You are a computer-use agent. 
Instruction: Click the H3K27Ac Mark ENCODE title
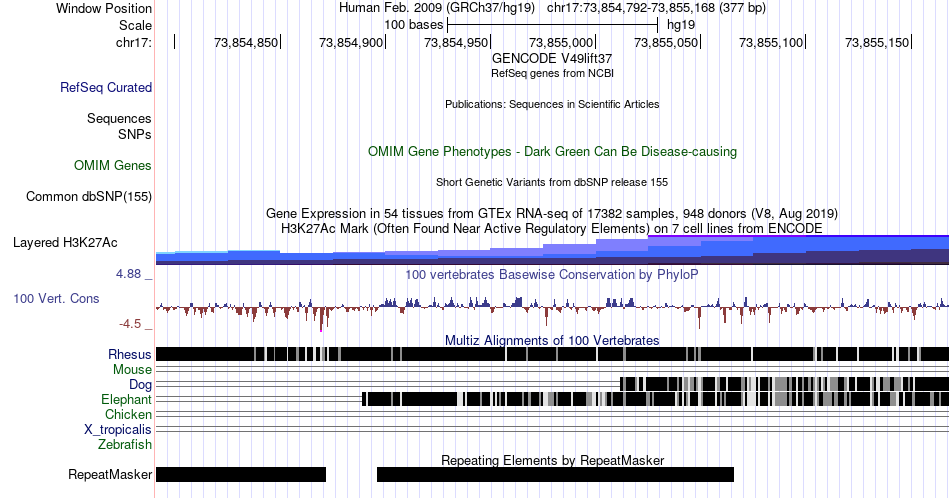[552, 228]
